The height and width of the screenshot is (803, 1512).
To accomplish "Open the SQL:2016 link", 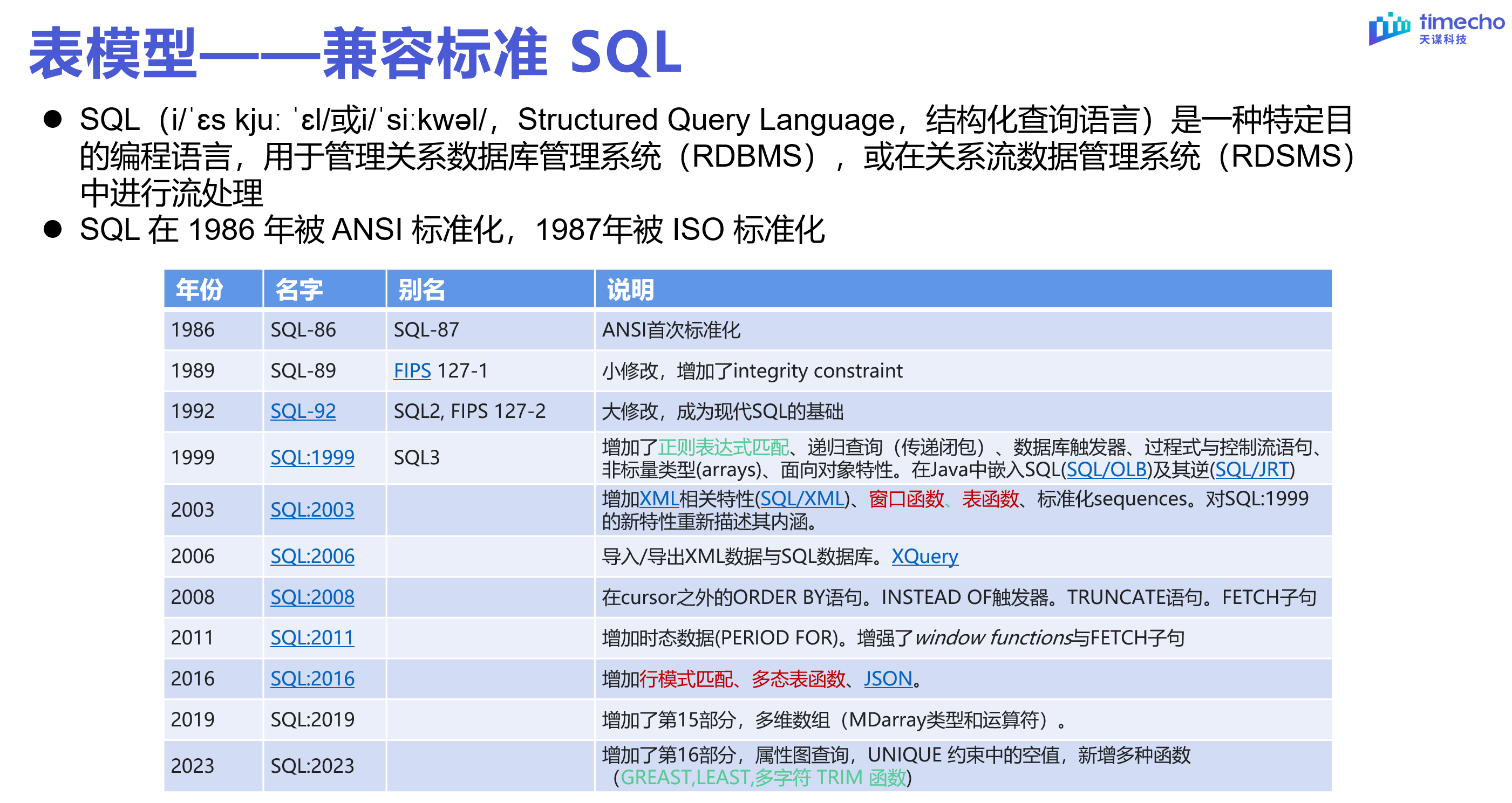I will [312, 678].
